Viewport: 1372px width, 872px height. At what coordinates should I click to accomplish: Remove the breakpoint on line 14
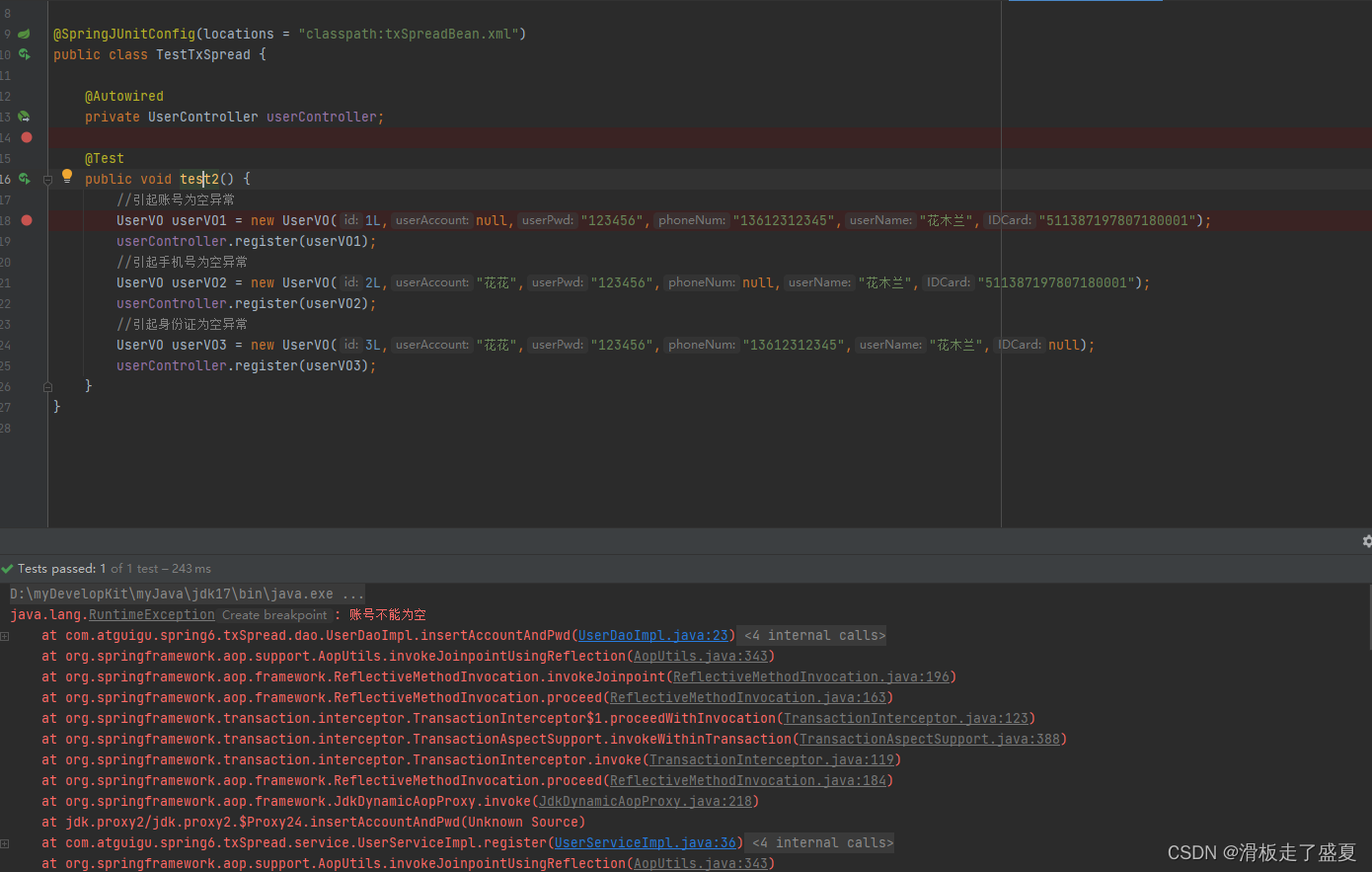[x=27, y=137]
